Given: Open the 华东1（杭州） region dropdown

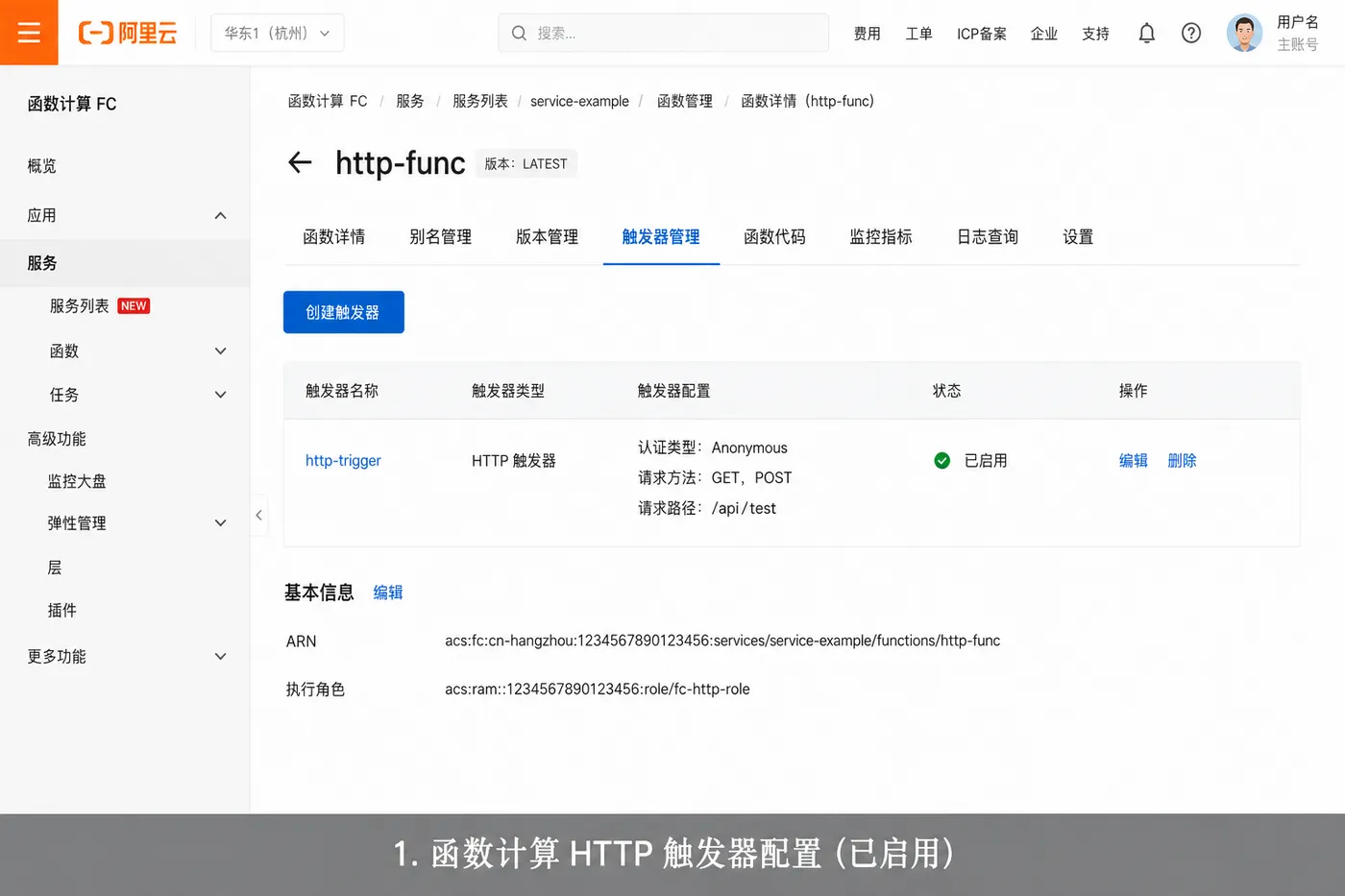Looking at the screenshot, I should point(278,34).
